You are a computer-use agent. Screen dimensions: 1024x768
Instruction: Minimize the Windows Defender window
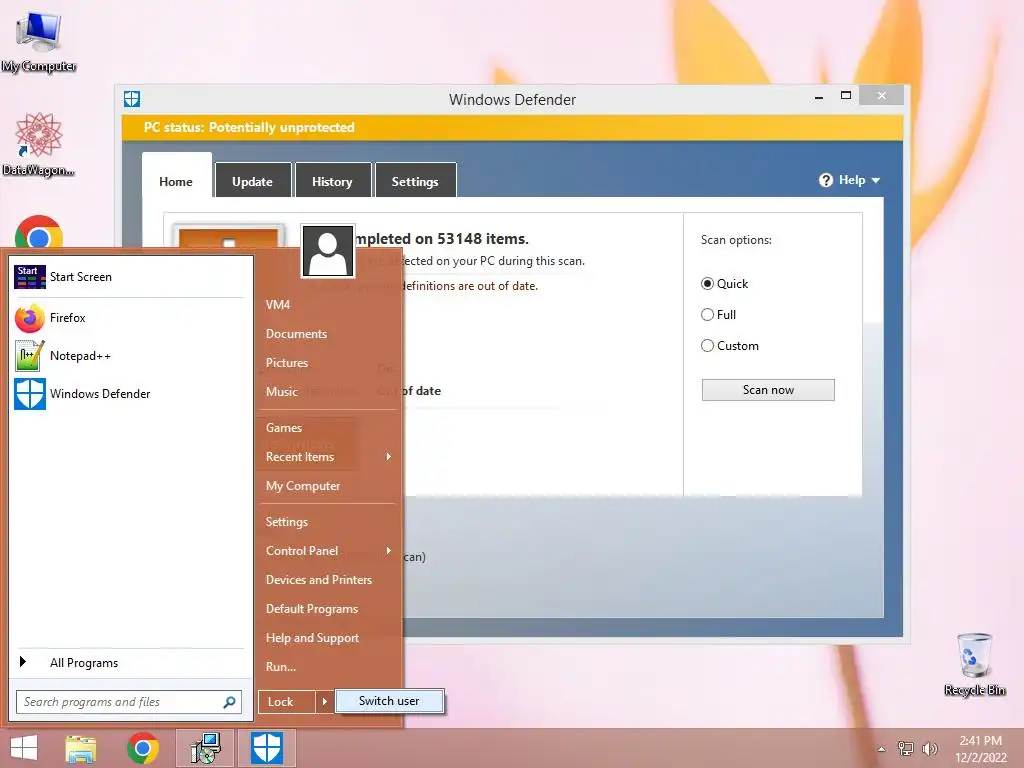(x=819, y=97)
